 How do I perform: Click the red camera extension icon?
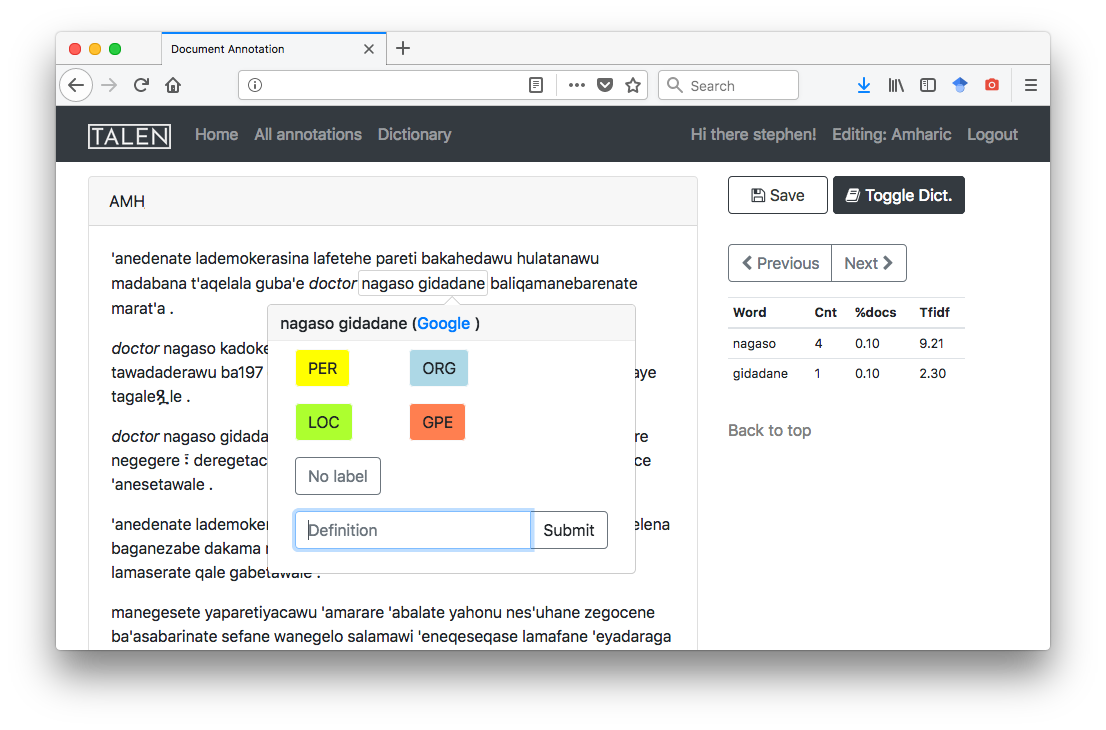[992, 85]
